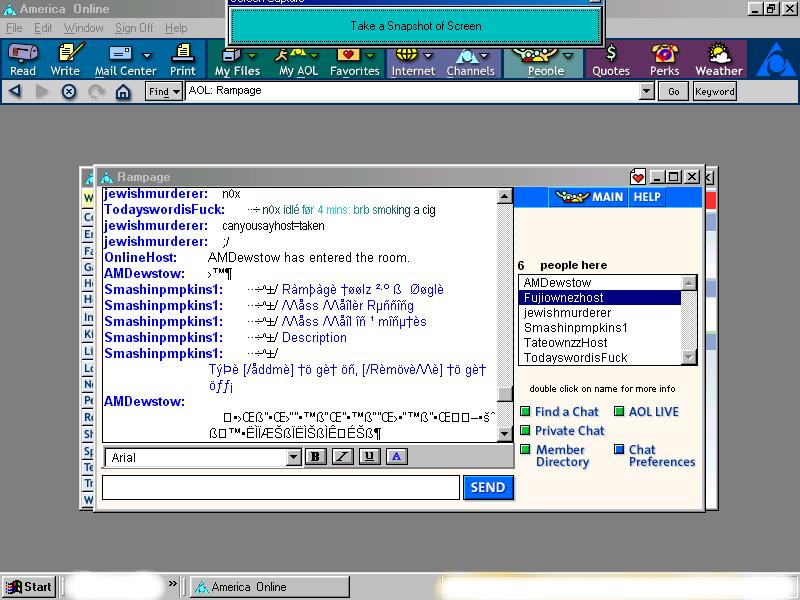This screenshot has height=600, width=800.
Task: Open the text color picker button
Action: tap(396, 457)
